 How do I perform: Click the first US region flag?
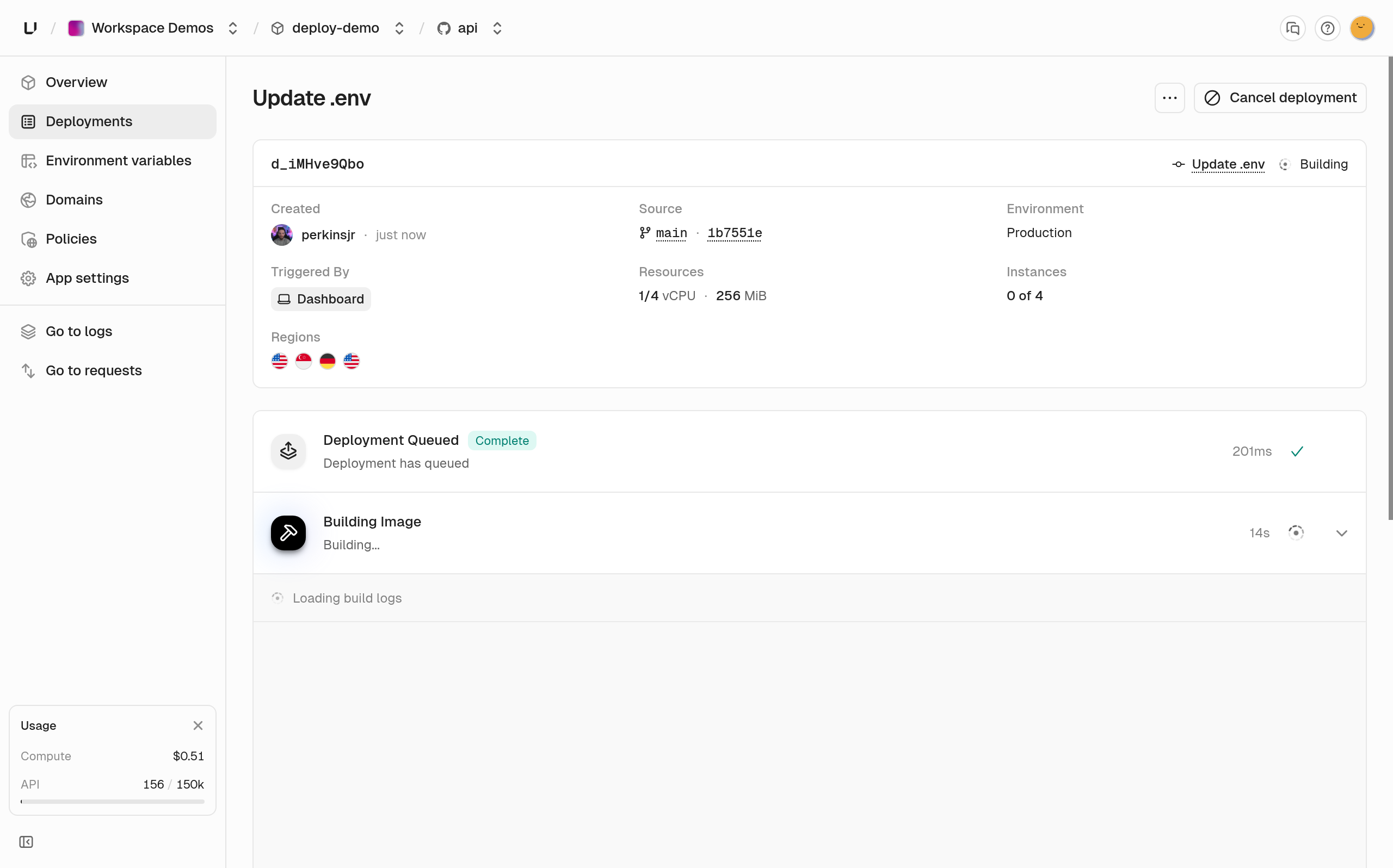280,361
